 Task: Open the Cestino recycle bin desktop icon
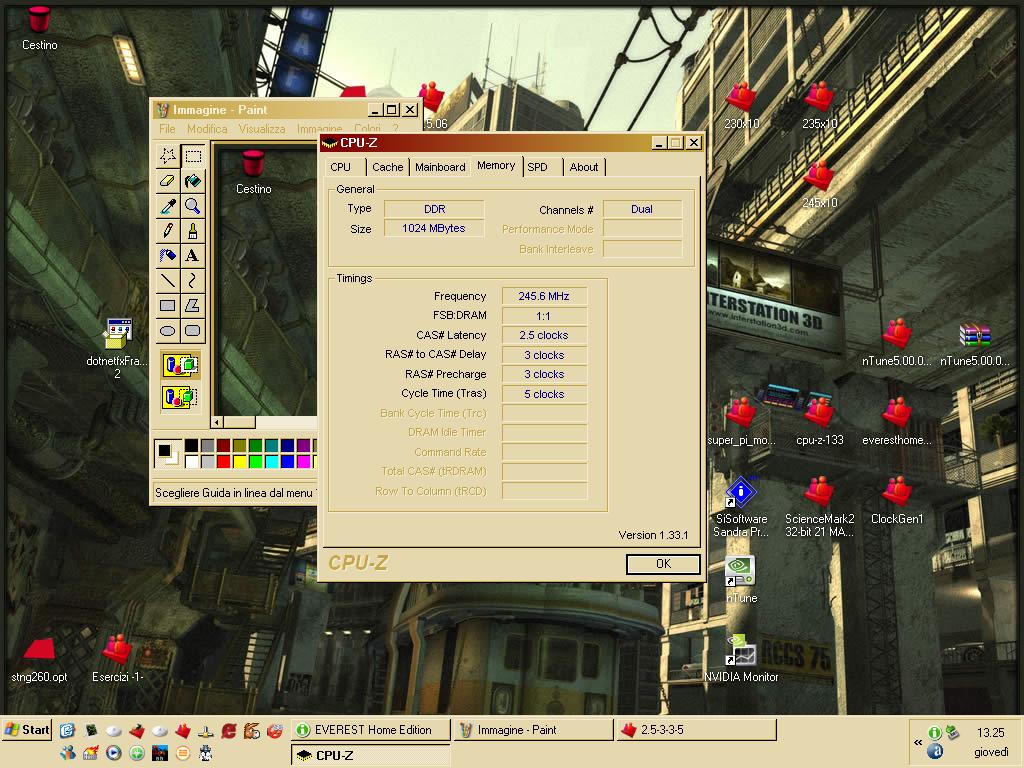click(39, 29)
